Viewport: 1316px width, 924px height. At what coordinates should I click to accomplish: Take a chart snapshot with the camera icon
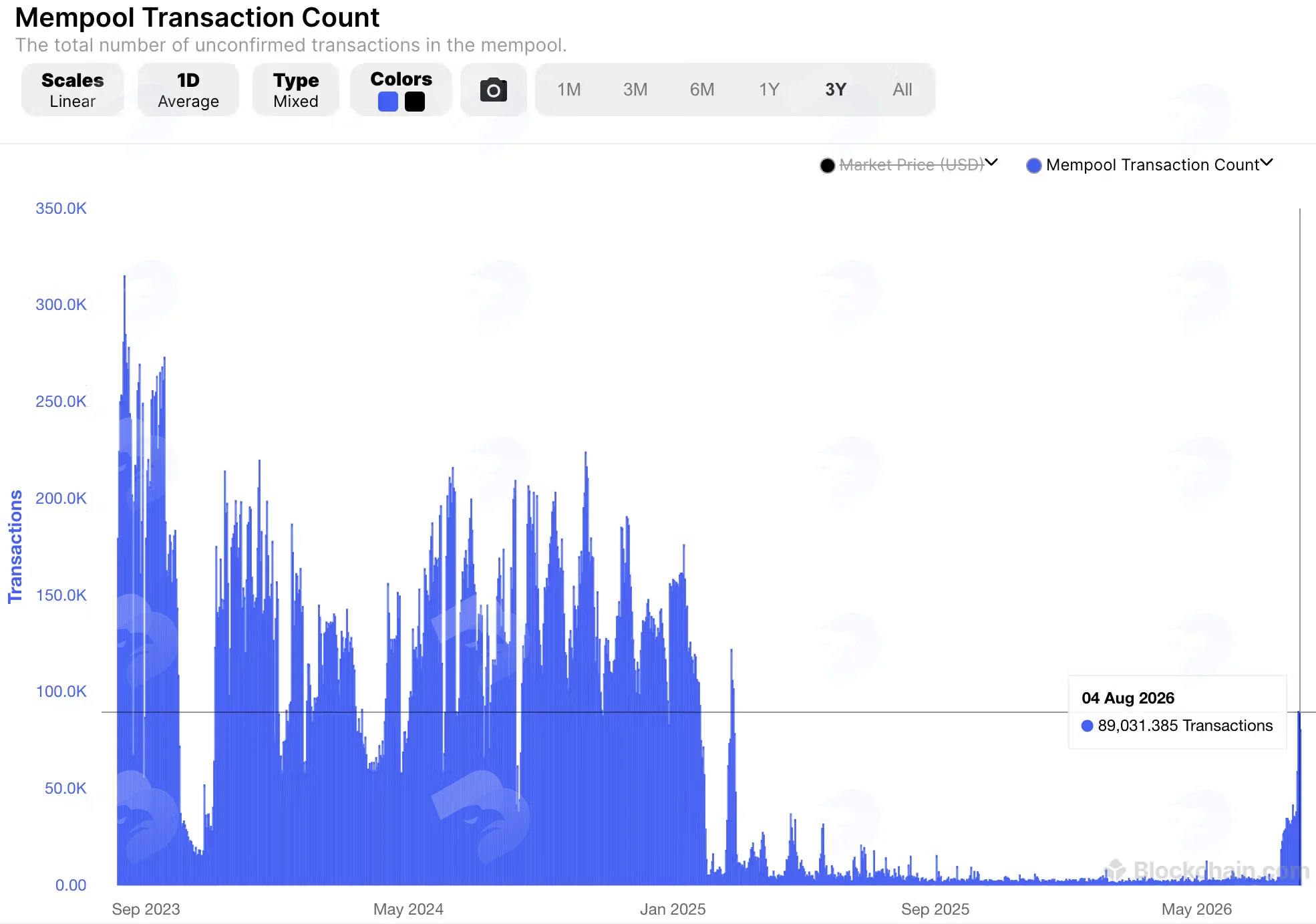coord(494,90)
